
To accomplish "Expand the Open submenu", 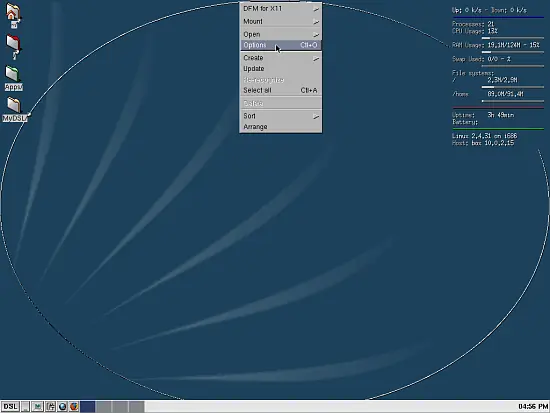I will click(x=281, y=34).
